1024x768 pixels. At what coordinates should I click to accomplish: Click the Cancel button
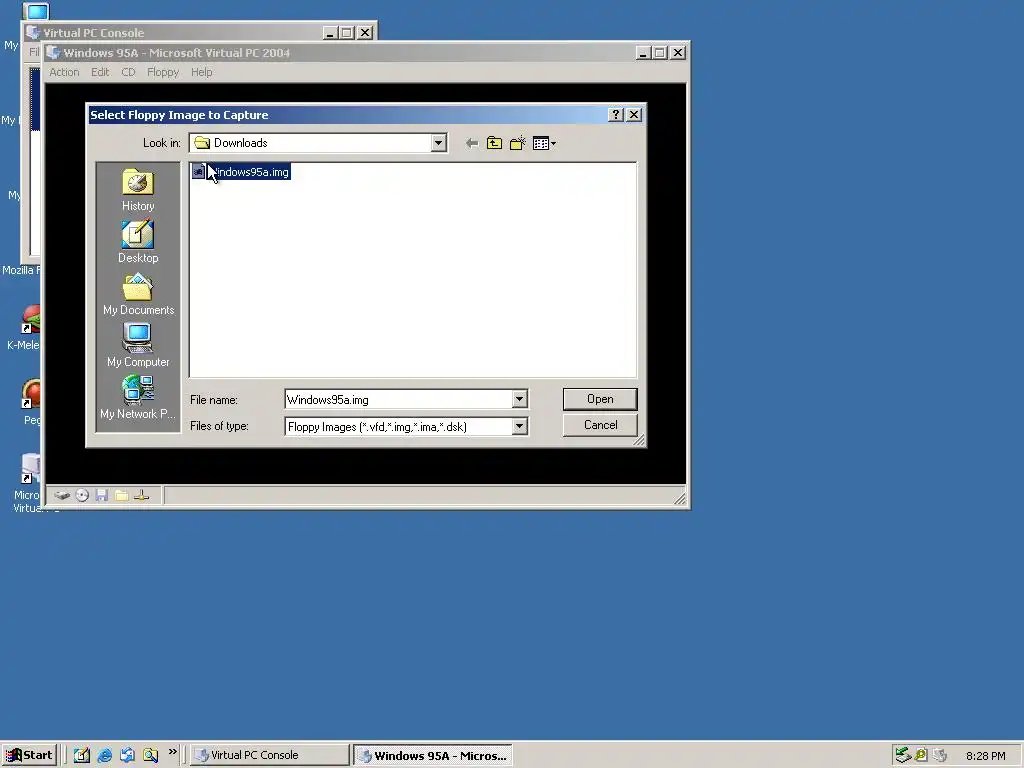pos(600,425)
